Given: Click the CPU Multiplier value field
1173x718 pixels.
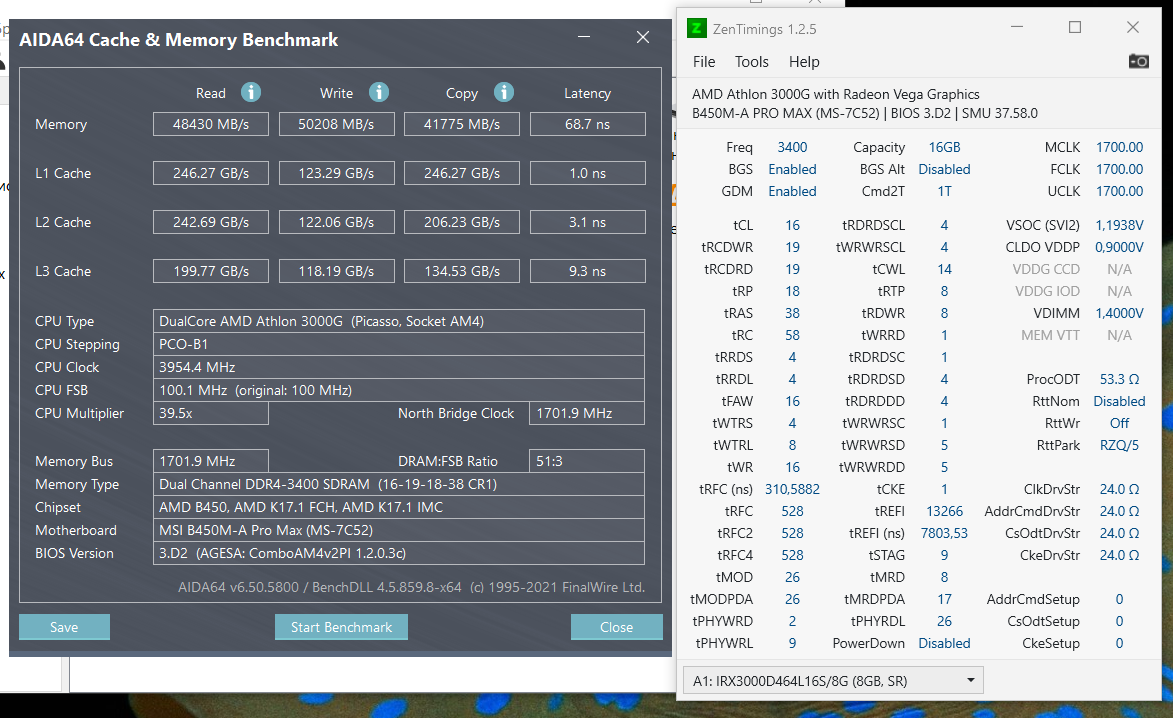Looking at the screenshot, I should point(211,413).
